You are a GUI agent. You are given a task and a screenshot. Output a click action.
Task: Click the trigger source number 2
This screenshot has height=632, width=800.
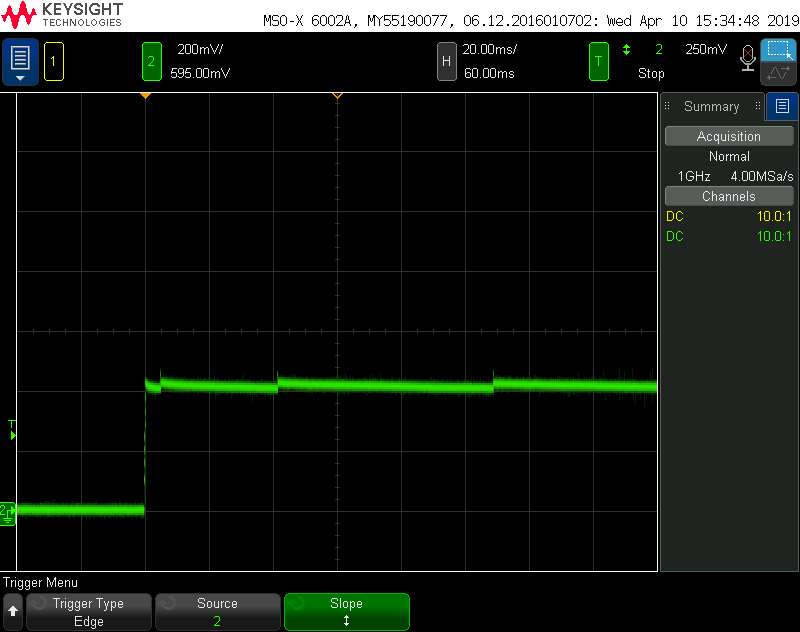coord(659,49)
